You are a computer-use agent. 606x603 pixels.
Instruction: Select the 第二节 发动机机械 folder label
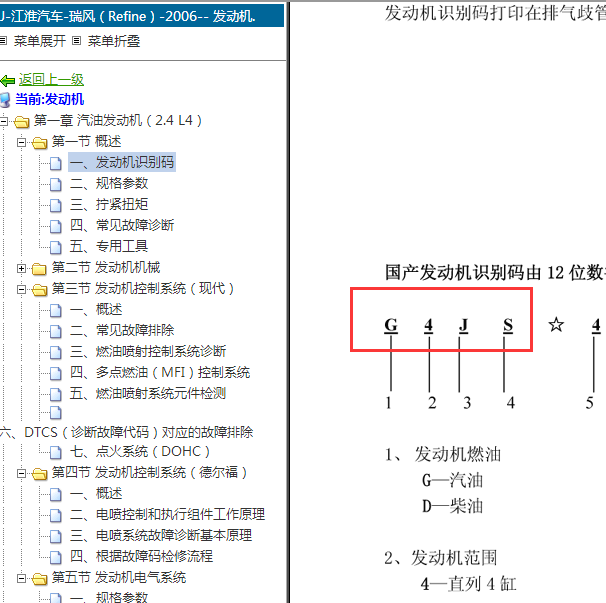[x=106, y=267]
